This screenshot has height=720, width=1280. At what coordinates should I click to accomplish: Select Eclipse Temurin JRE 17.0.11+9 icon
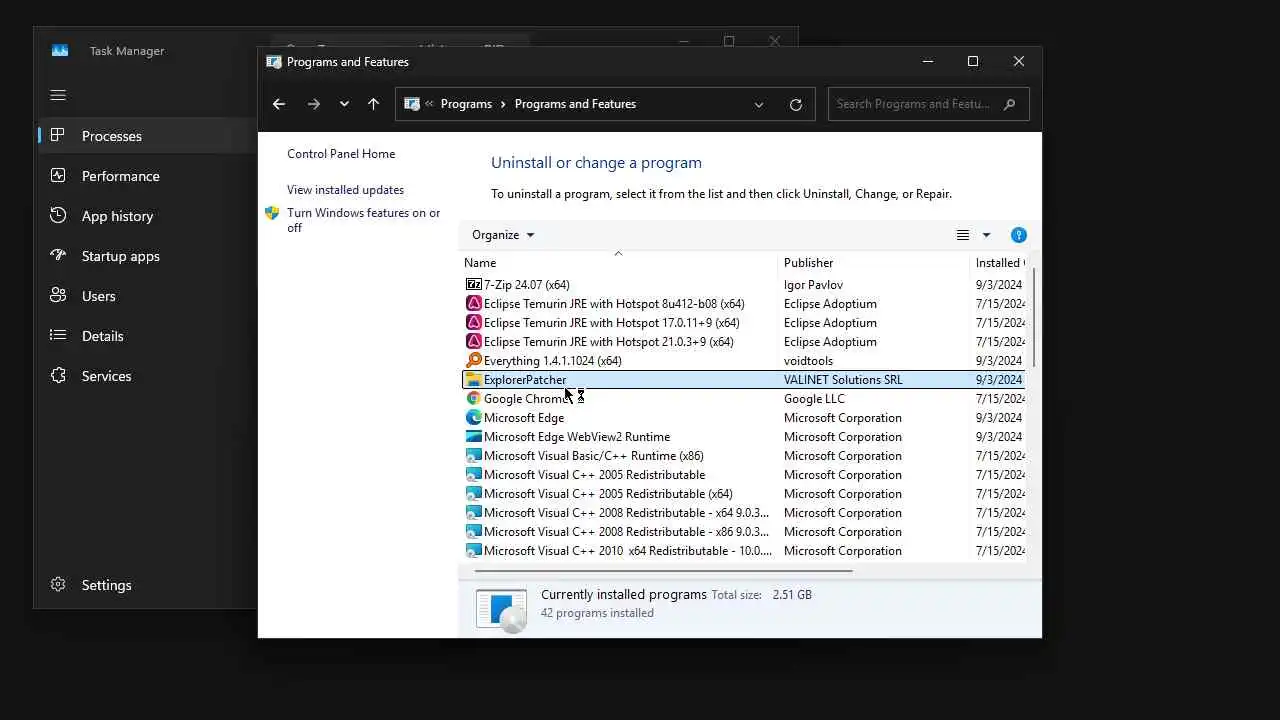click(x=474, y=323)
